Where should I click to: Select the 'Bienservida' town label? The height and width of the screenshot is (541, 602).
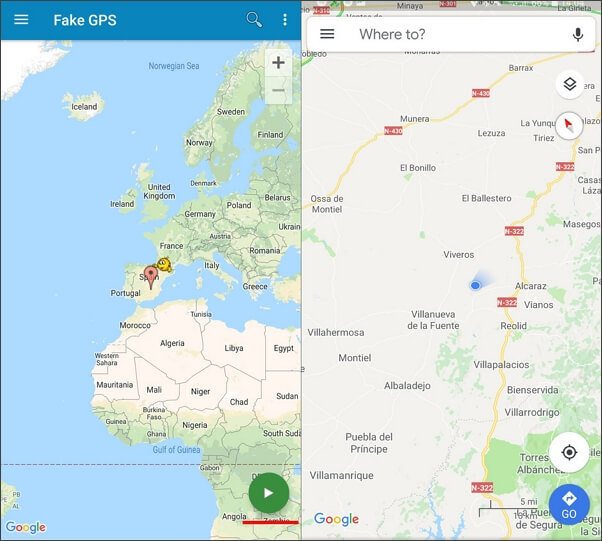coord(533,390)
